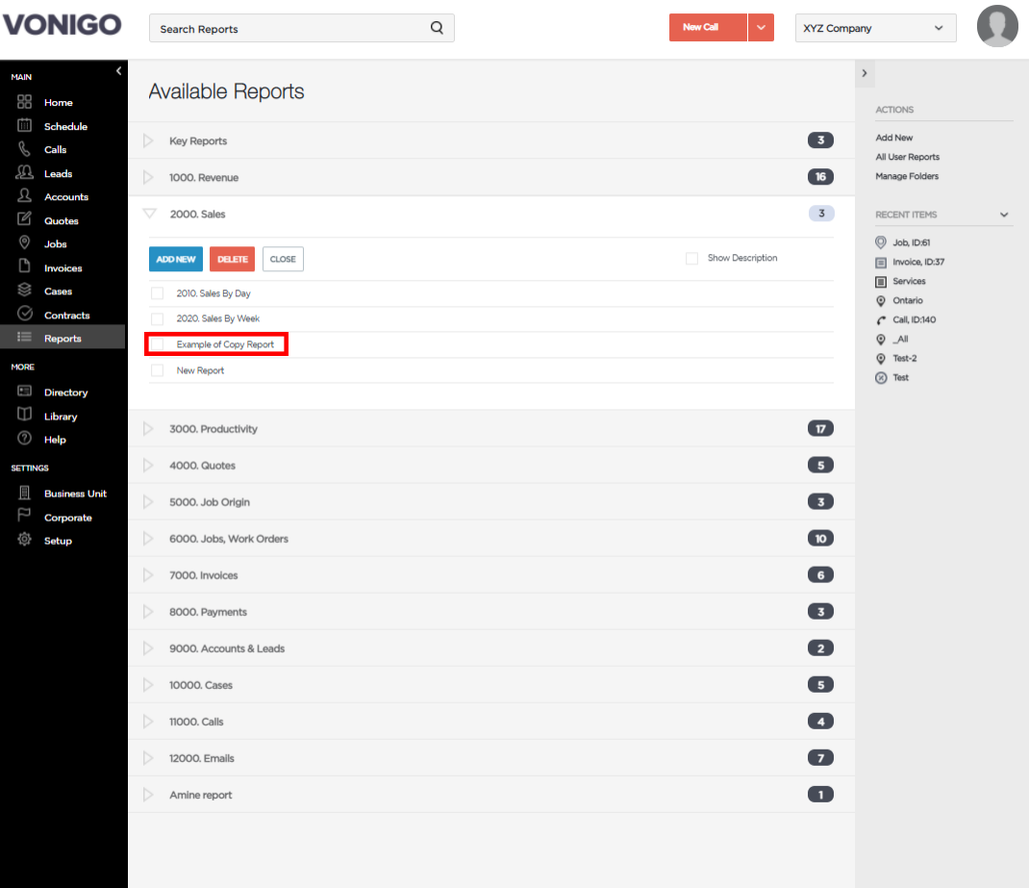This screenshot has width=1029, height=888.
Task: Open the user avatar profile picture
Action: tap(997, 26)
